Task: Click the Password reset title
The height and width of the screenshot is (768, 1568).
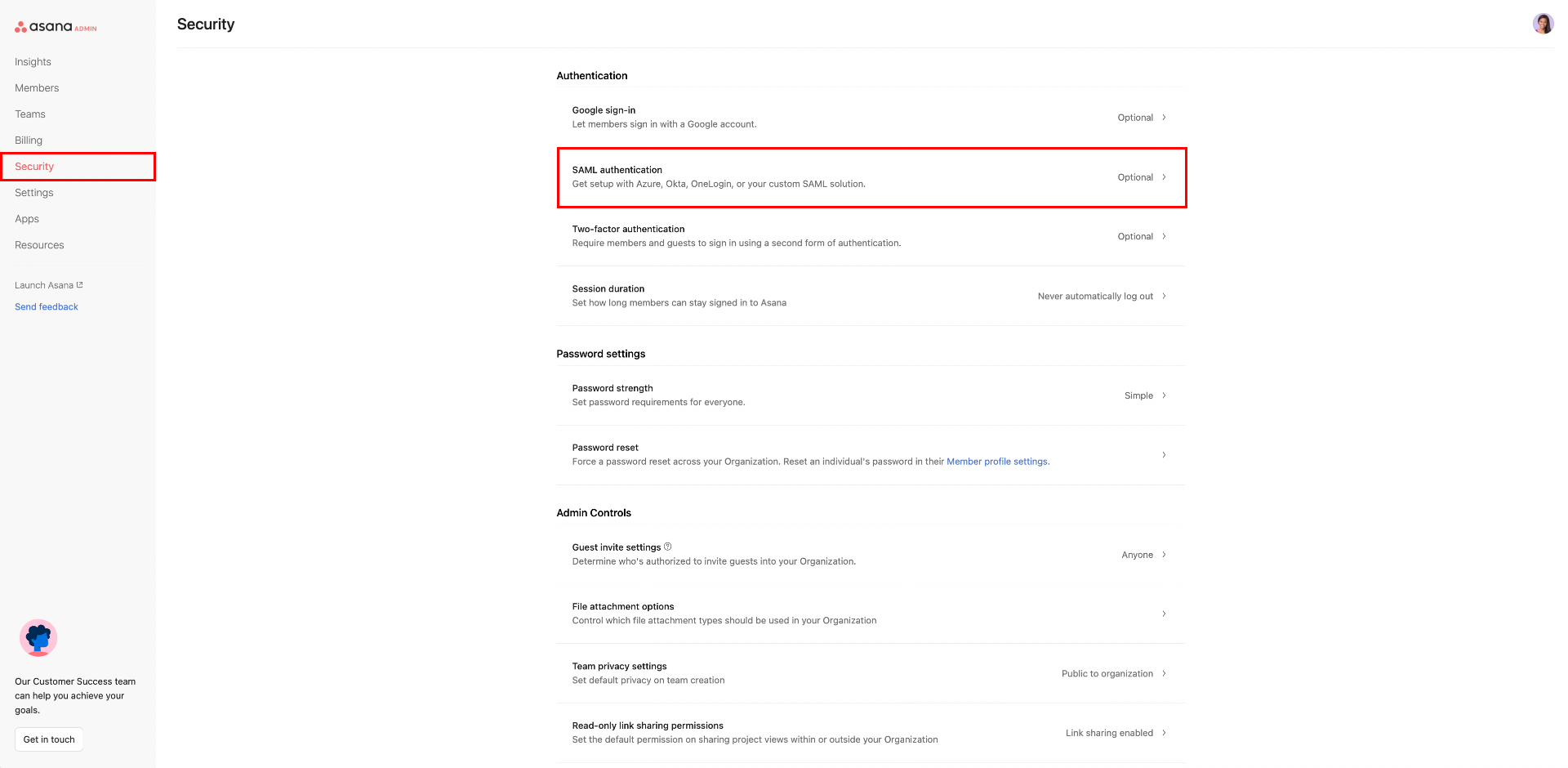Action: (x=605, y=448)
